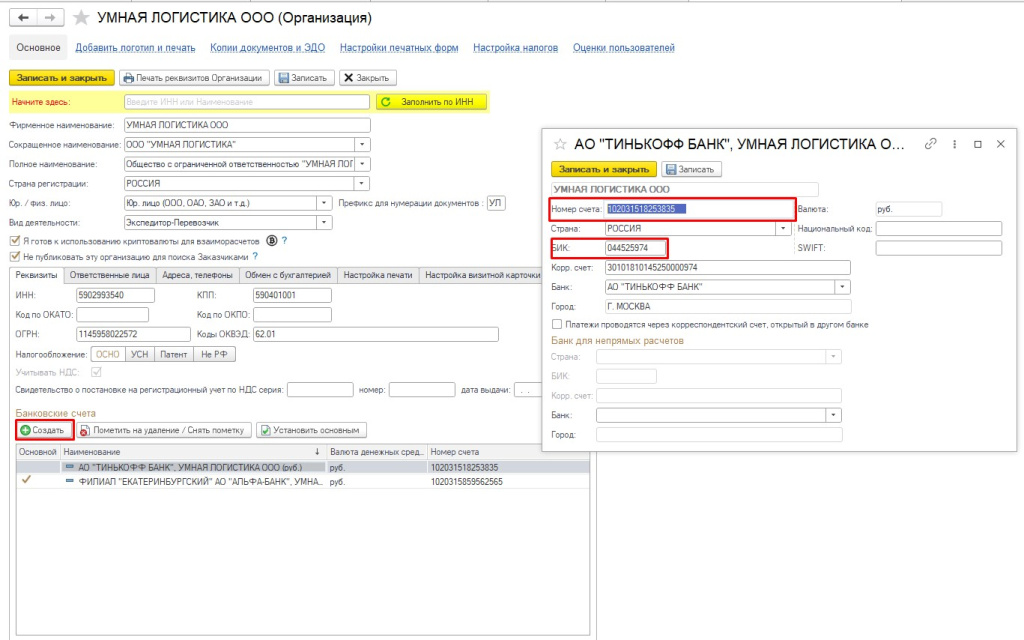This screenshot has width=1024, height=640.
Task: Click Записать in bank account dialog
Action: (691, 169)
